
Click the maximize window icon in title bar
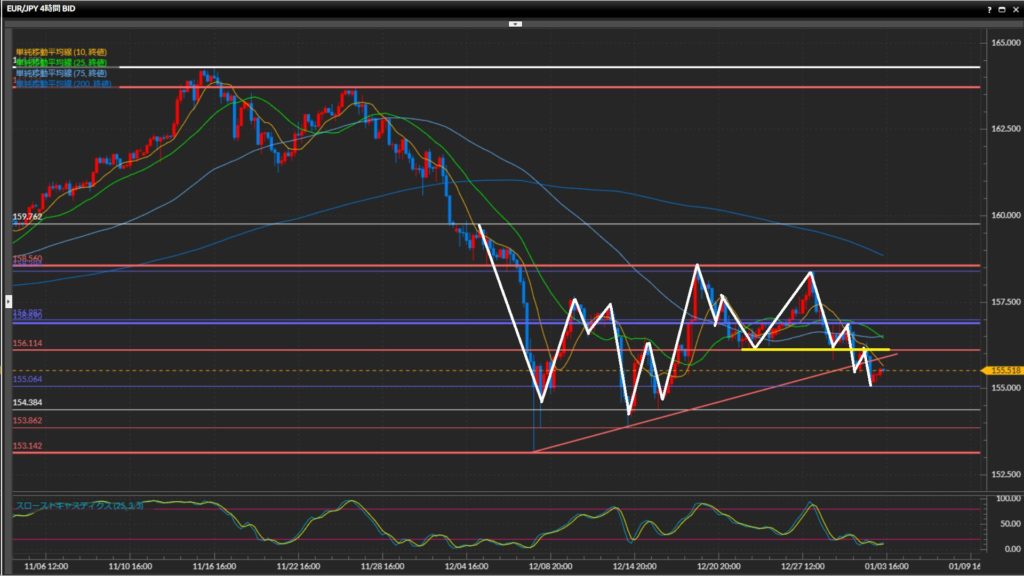point(1001,9)
